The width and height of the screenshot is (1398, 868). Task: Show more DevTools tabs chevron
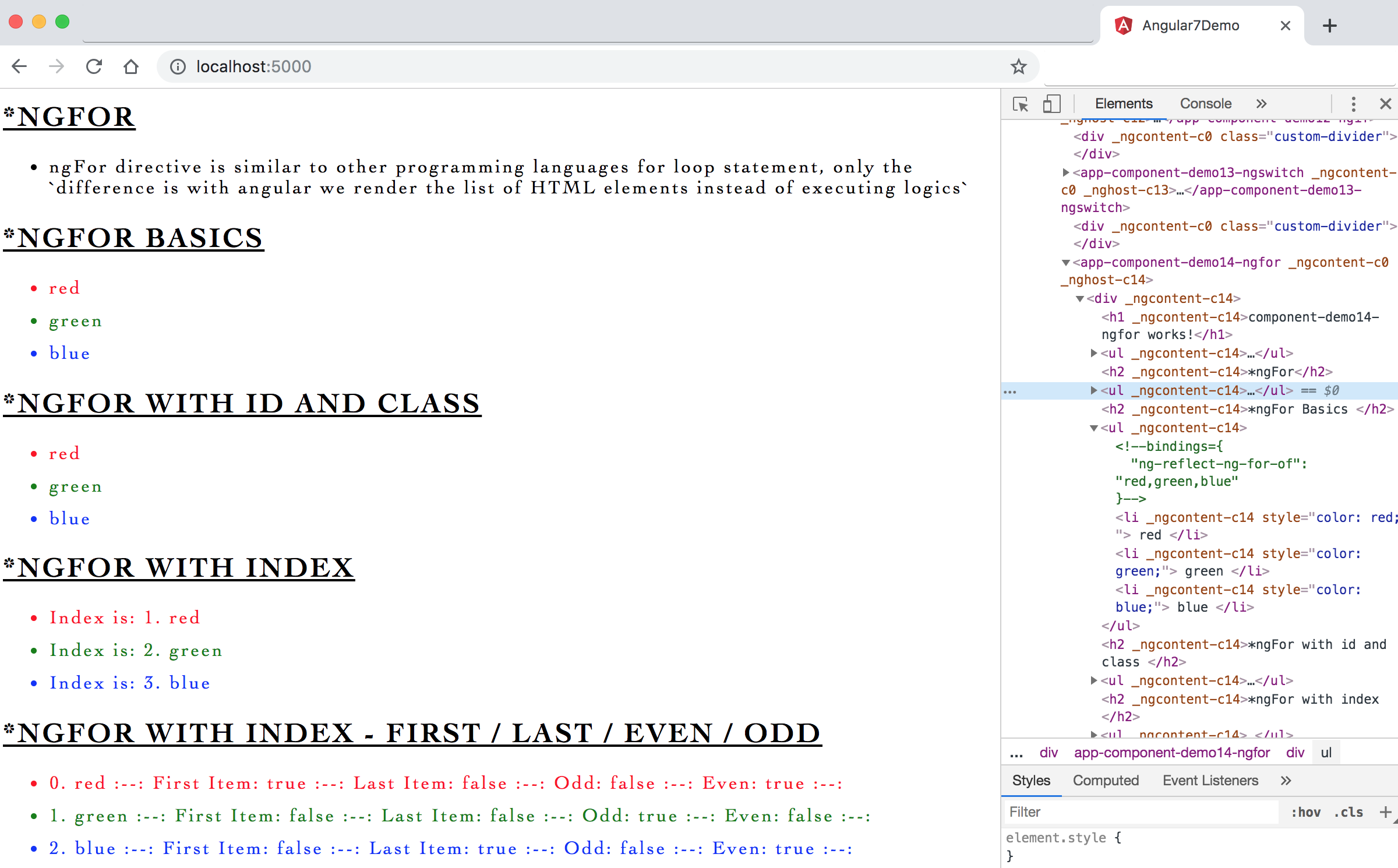[1261, 104]
